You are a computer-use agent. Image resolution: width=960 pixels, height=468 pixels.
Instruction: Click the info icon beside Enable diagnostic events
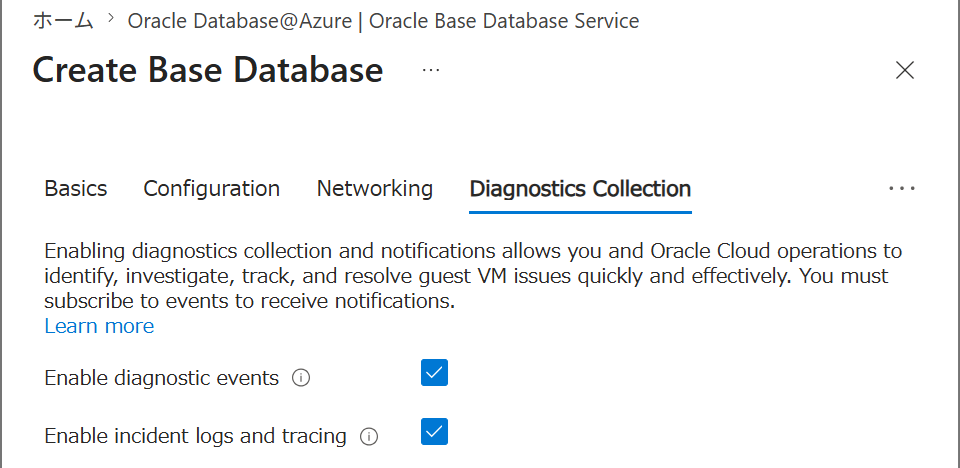click(301, 378)
